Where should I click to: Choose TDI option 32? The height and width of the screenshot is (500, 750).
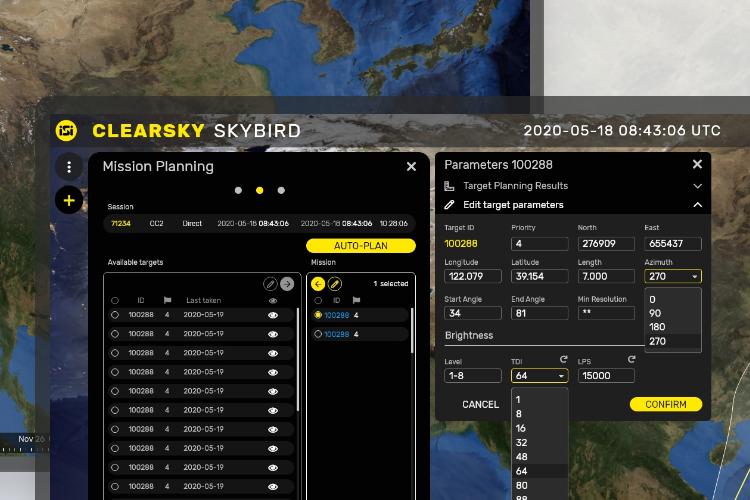(x=540, y=443)
